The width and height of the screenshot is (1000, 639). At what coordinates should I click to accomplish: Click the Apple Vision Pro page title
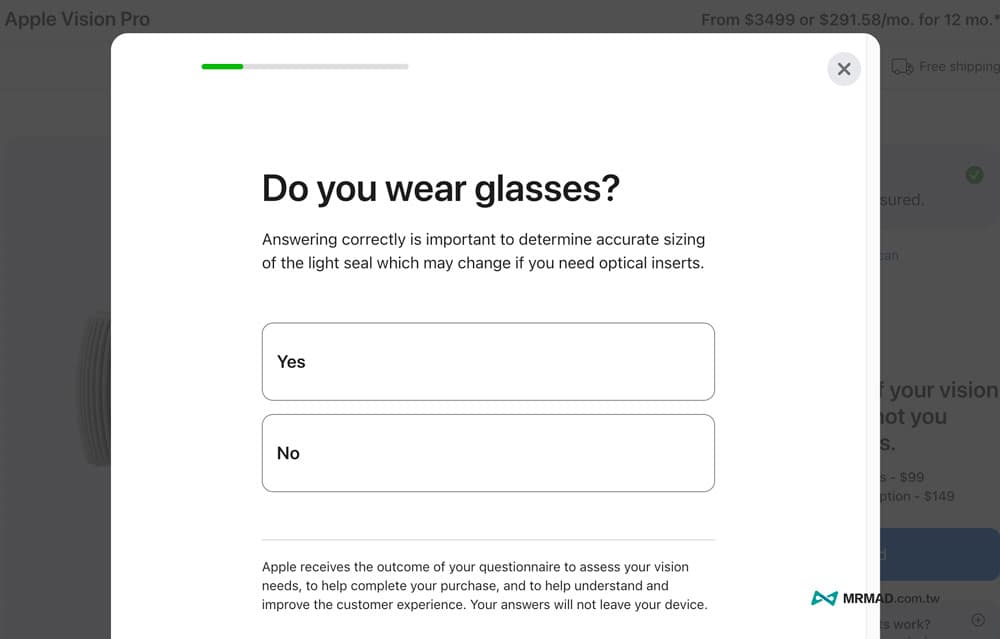click(78, 19)
